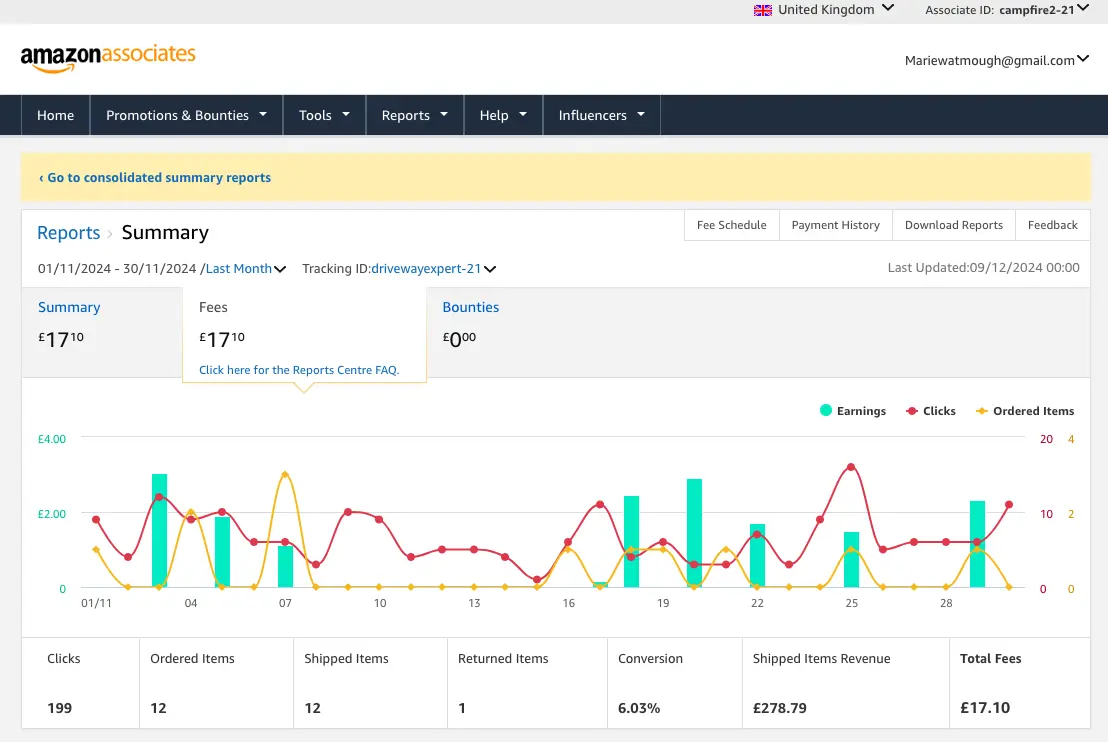The width and height of the screenshot is (1108, 742).
Task: Click the Ordered Items legend yellow marker
Action: [982, 411]
